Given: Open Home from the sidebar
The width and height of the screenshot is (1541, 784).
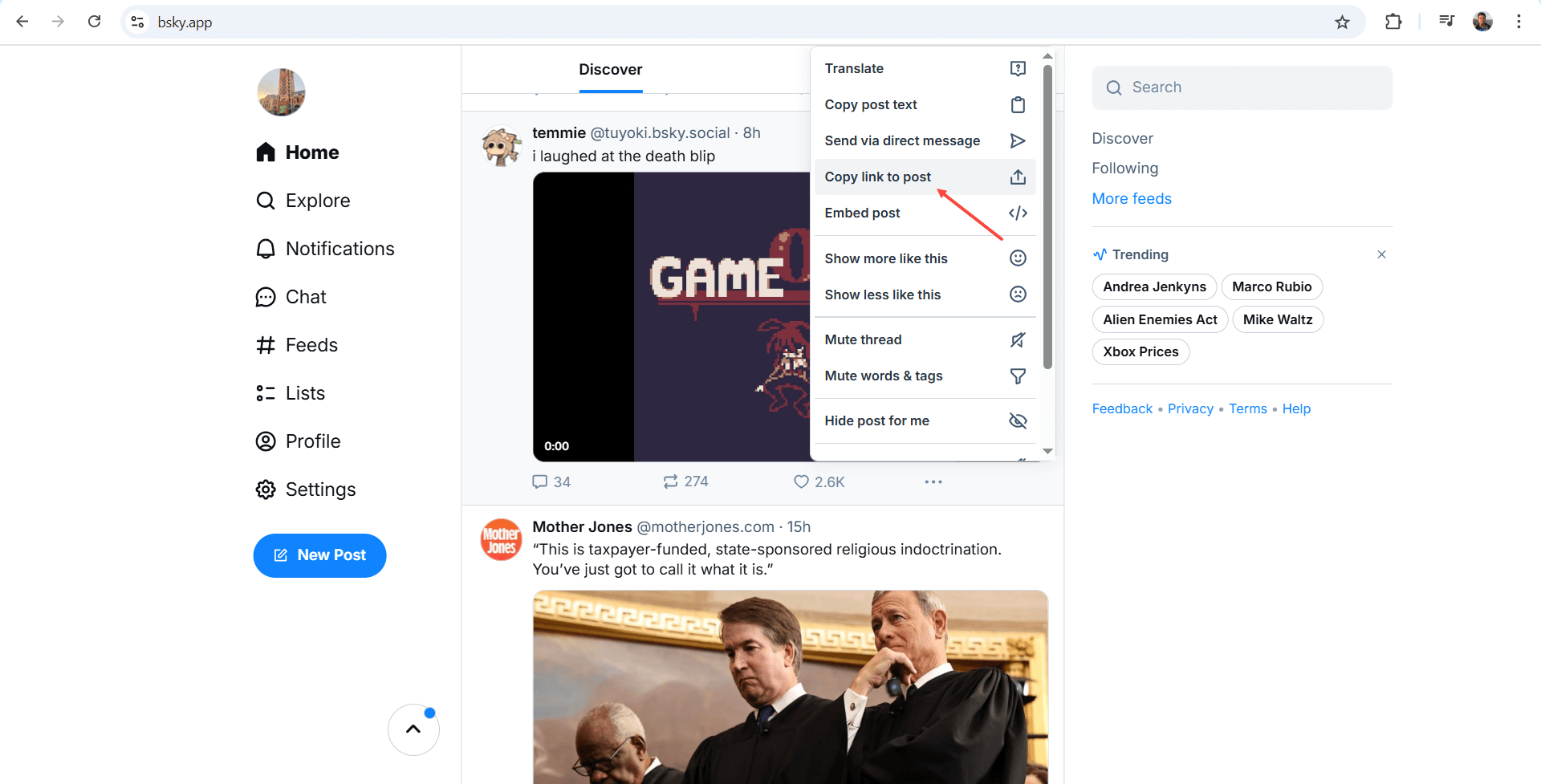Looking at the screenshot, I should [298, 152].
